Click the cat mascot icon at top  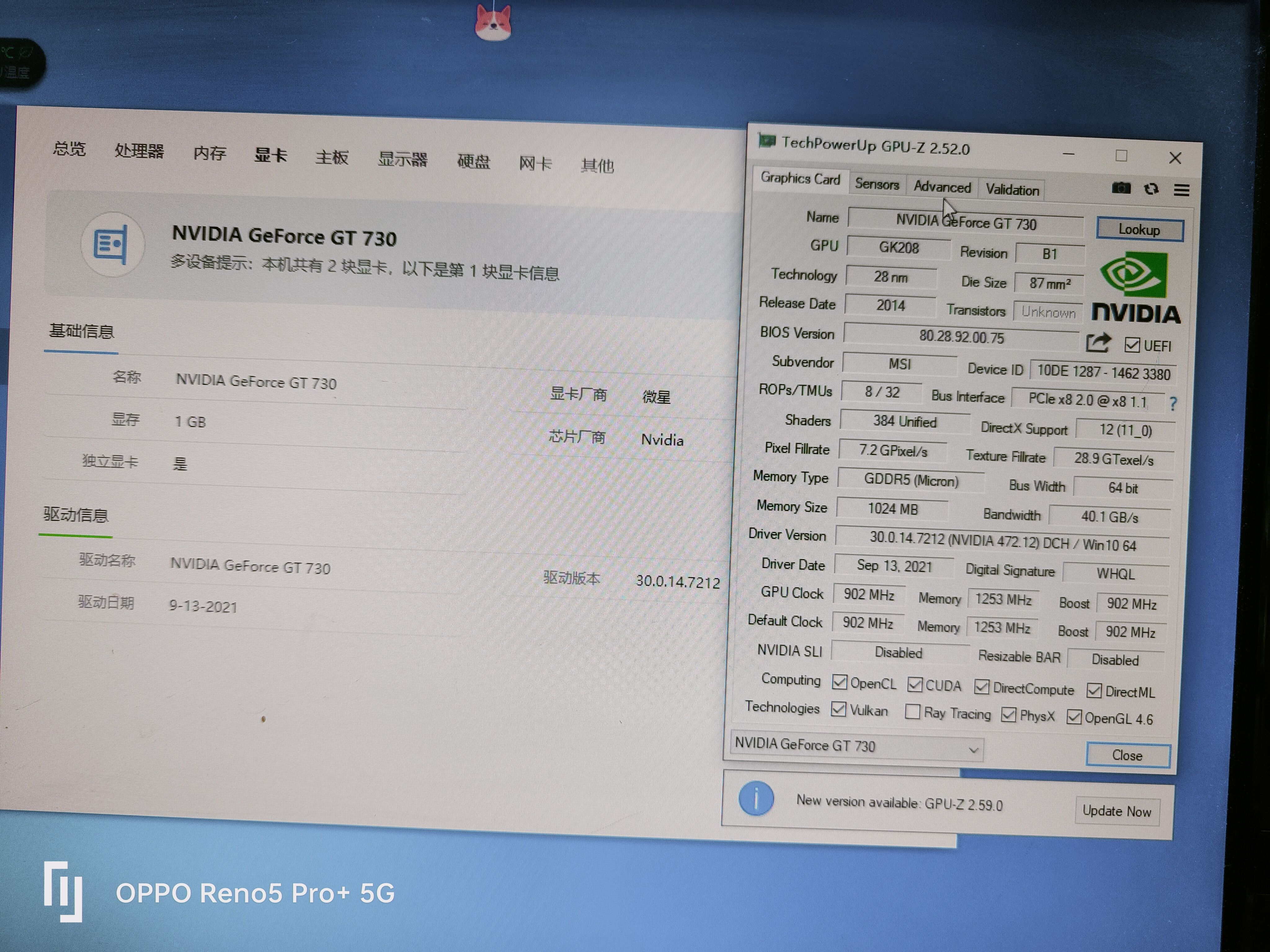pyautogui.click(x=493, y=22)
